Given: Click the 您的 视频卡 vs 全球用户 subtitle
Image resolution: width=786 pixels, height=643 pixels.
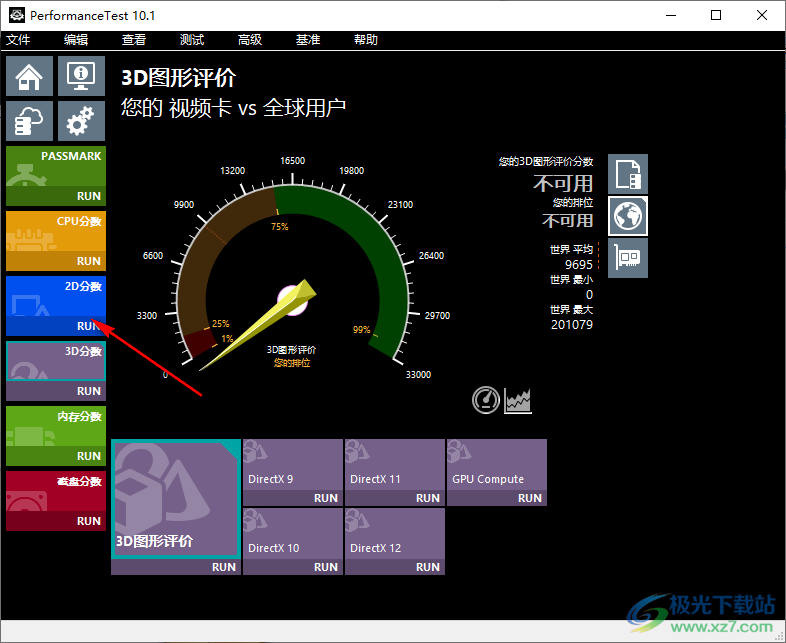Looking at the screenshot, I should point(234,108).
